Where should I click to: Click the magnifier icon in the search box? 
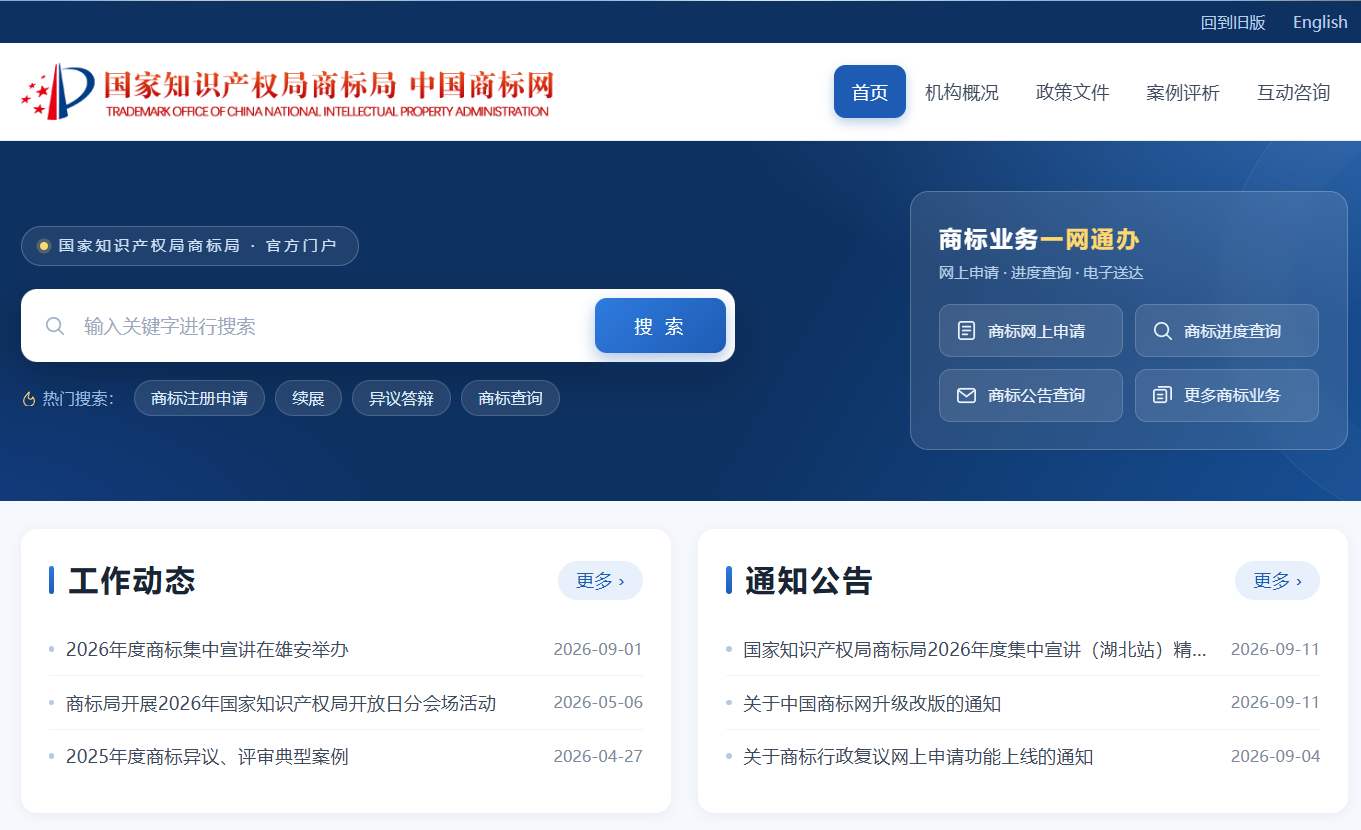point(55,326)
